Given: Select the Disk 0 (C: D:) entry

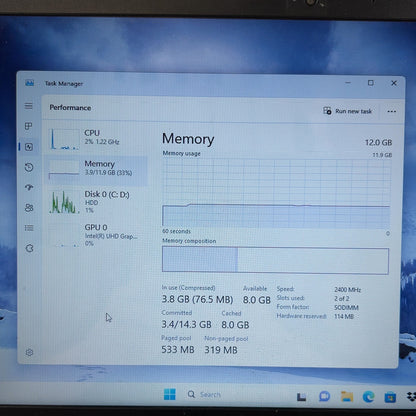Looking at the screenshot, I should click(96, 201).
